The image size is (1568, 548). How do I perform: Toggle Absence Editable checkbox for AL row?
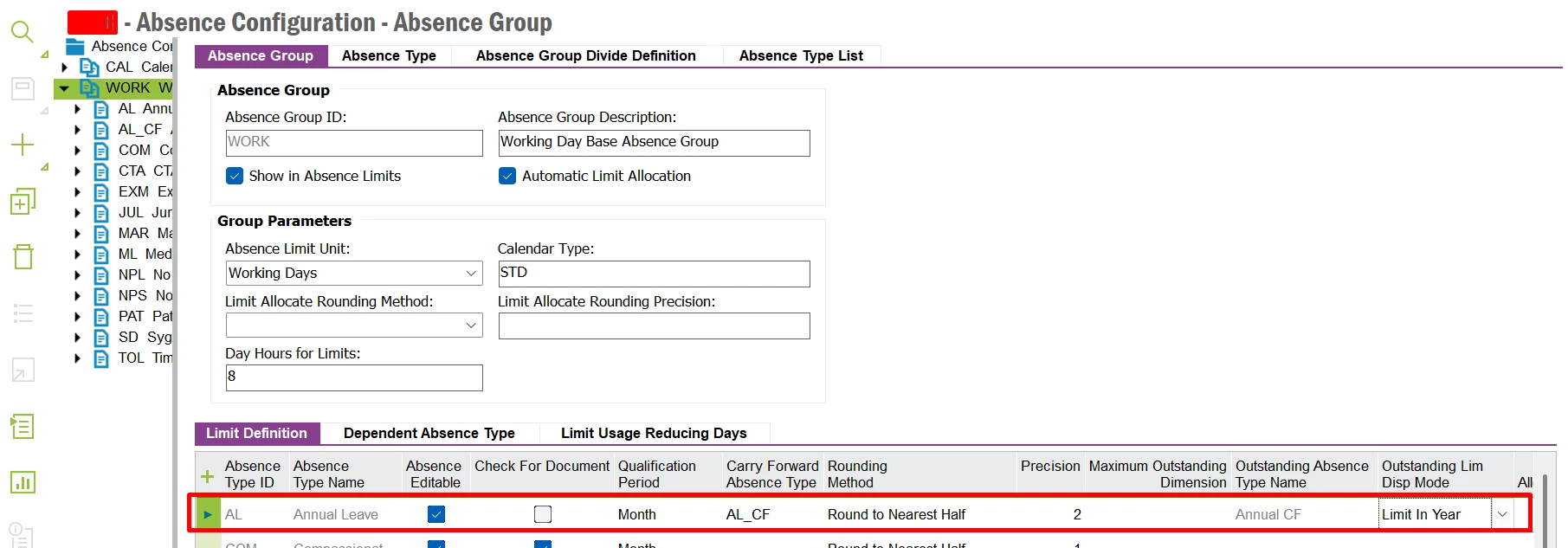[436, 514]
